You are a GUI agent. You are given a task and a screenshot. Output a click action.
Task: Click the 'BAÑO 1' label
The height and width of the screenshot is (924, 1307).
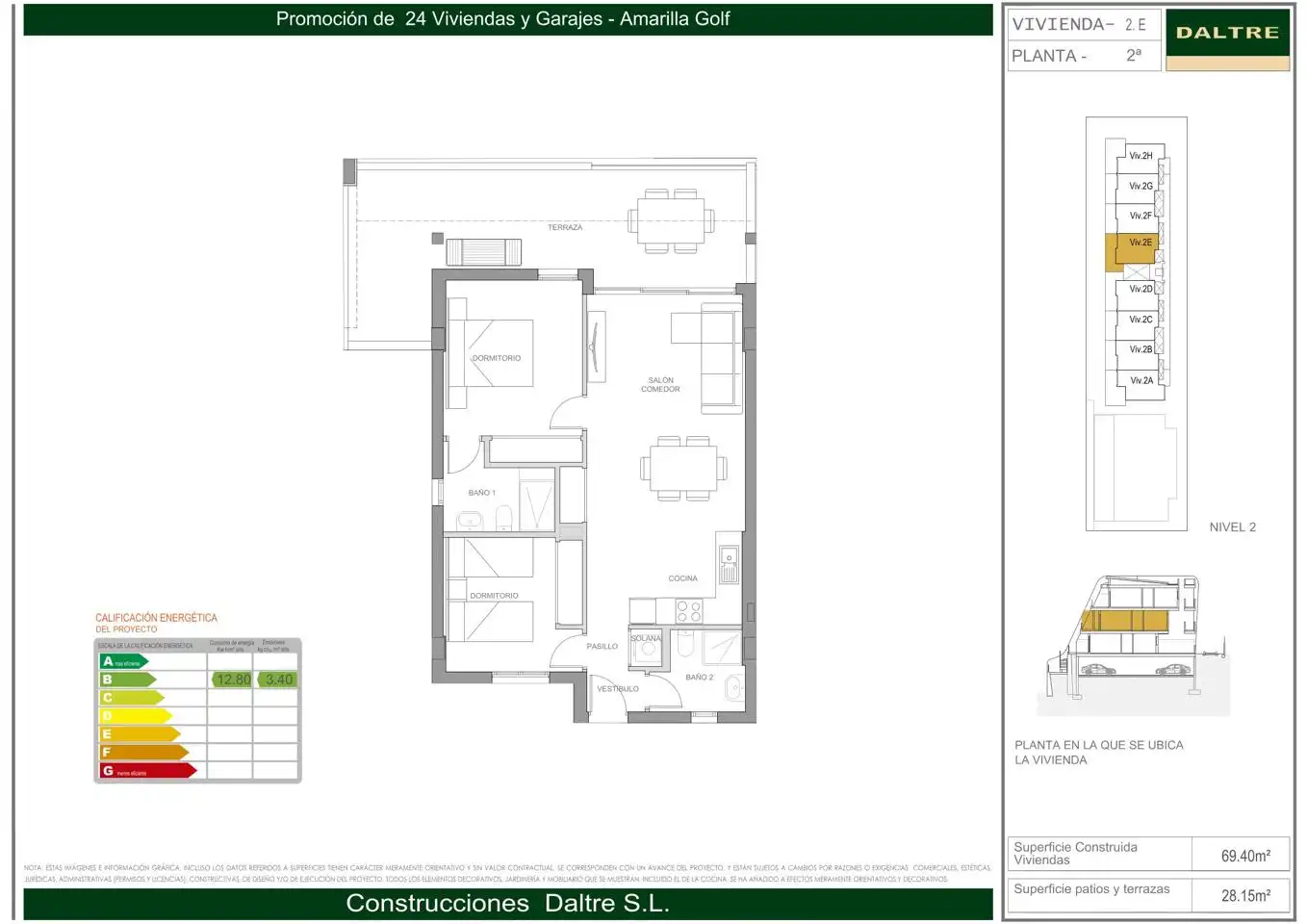[481, 493]
